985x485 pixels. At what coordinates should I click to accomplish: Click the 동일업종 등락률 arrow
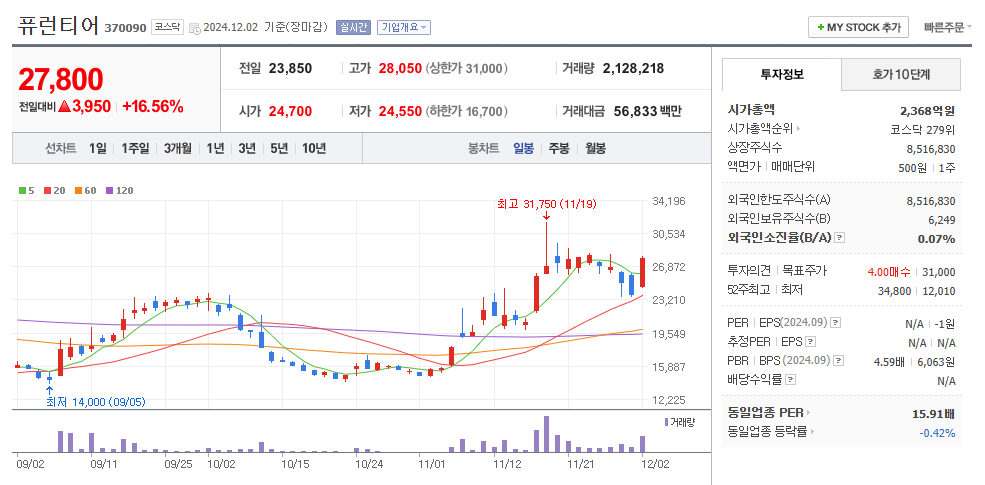tap(812, 432)
